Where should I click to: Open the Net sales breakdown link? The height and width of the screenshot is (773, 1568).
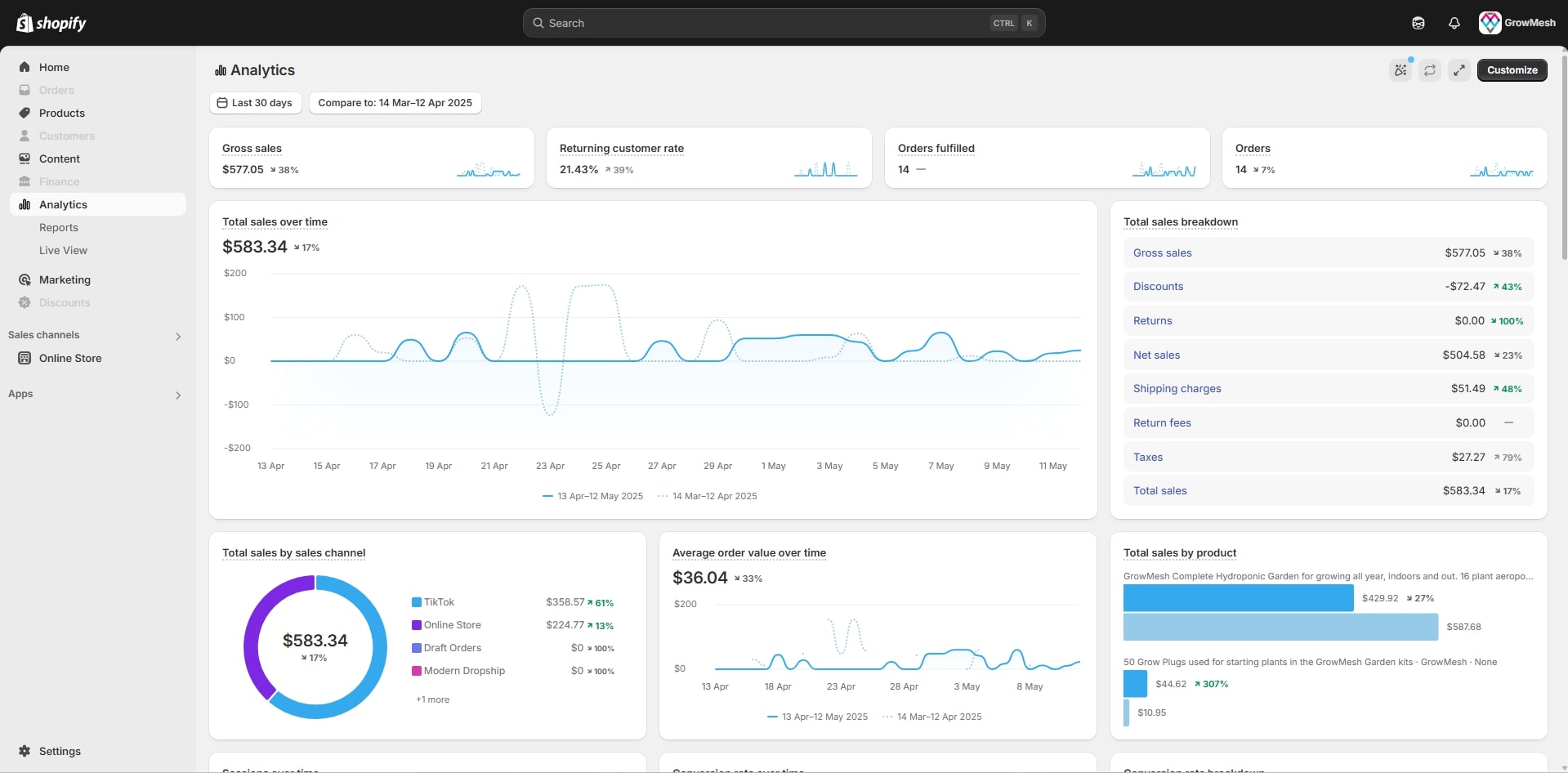click(1156, 355)
